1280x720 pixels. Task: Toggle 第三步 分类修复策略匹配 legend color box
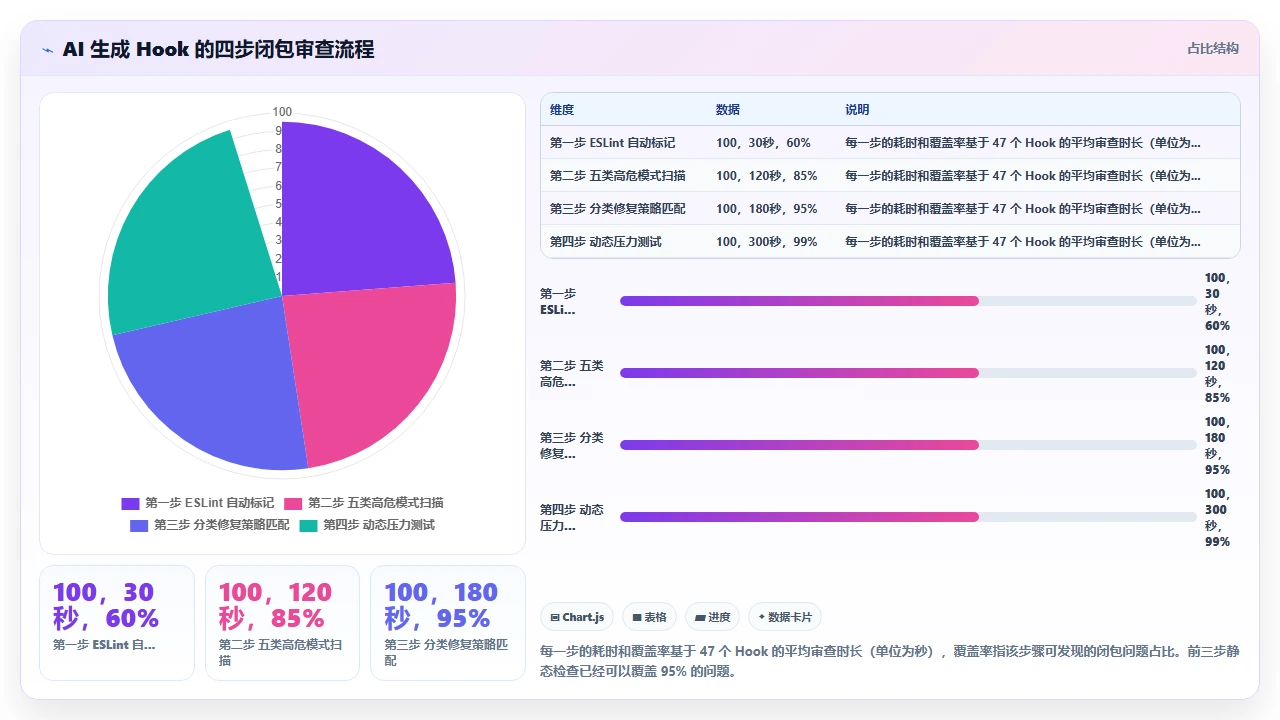(139, 525)
